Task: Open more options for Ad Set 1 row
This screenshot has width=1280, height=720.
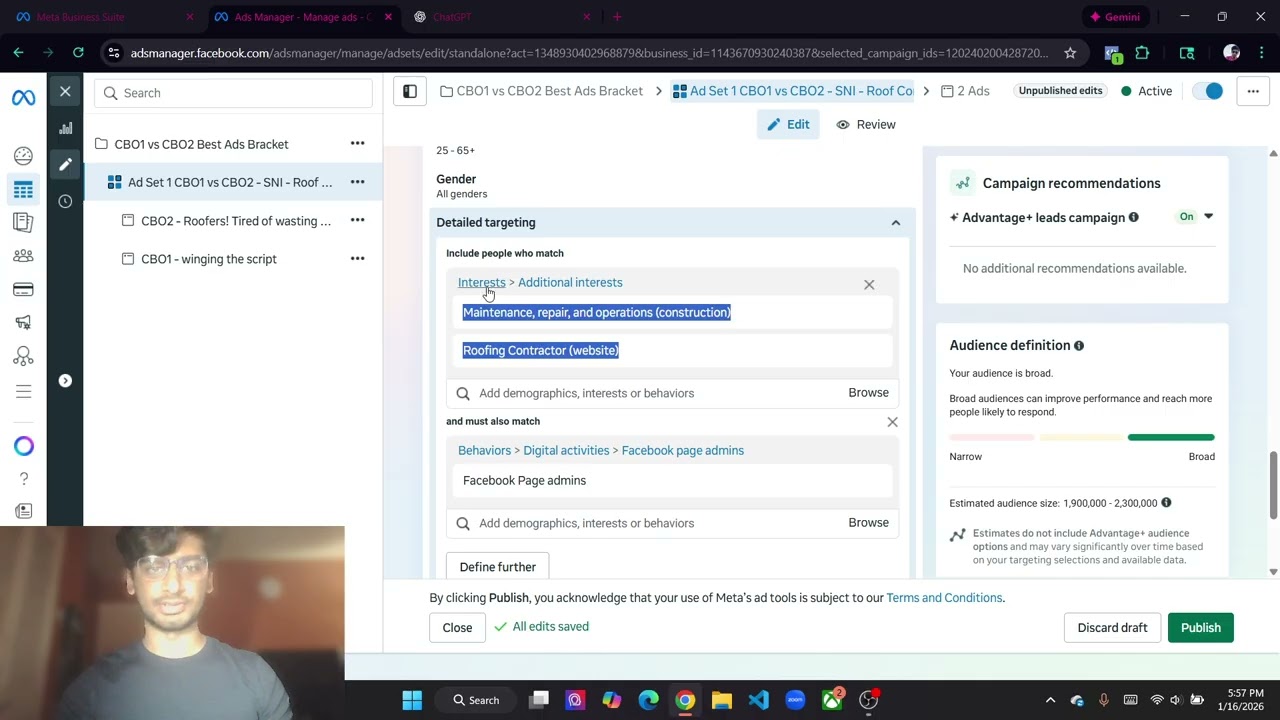Action: [357, 182]
